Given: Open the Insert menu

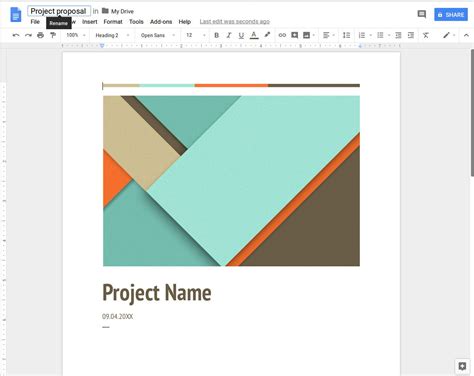Looking at the screenshot, I should click(x=90, y=22).
